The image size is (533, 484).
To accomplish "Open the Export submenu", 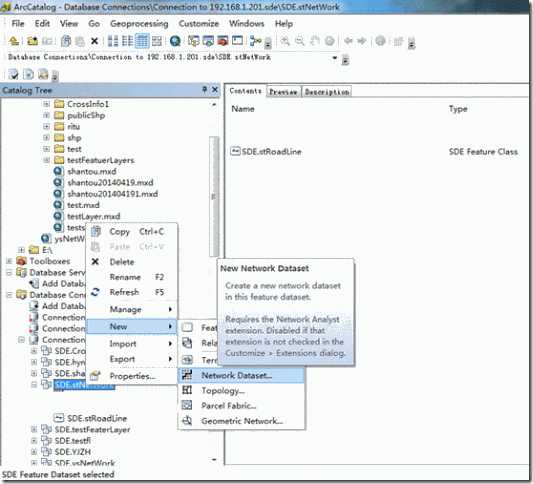I will (132, 359).
